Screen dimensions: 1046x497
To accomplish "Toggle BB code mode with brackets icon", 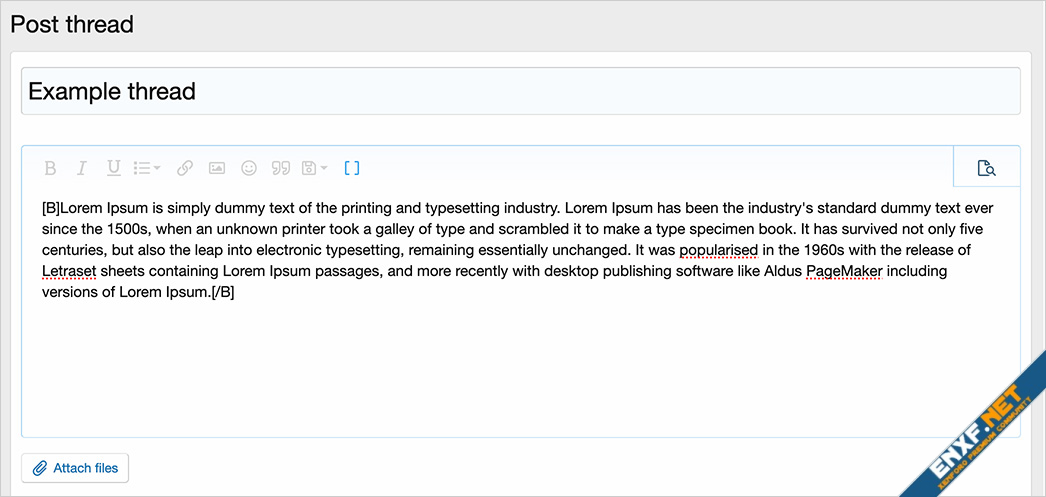I will [352, 168].
